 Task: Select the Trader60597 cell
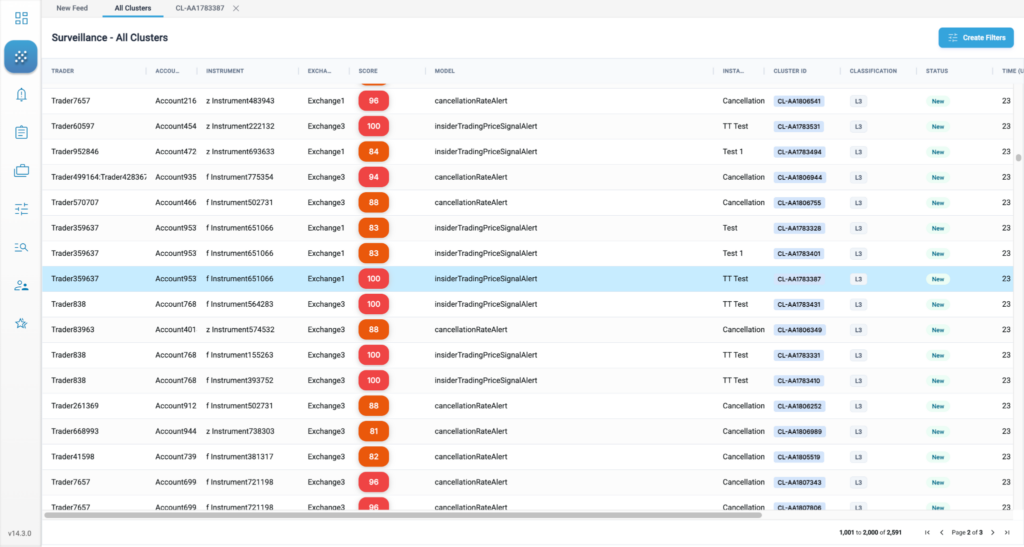point(72,127)
